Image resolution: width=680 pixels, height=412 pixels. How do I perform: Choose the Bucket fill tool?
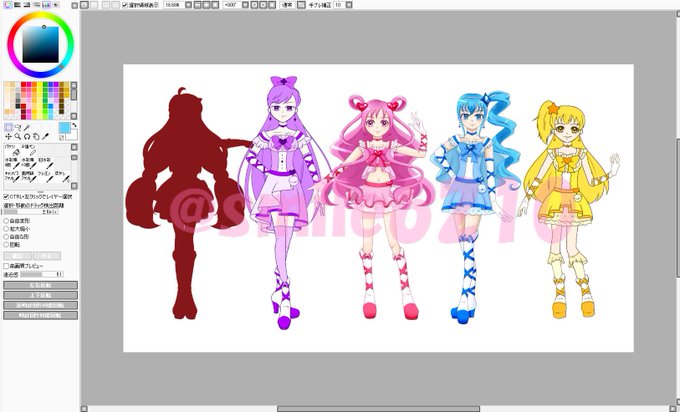coord(13,150)
